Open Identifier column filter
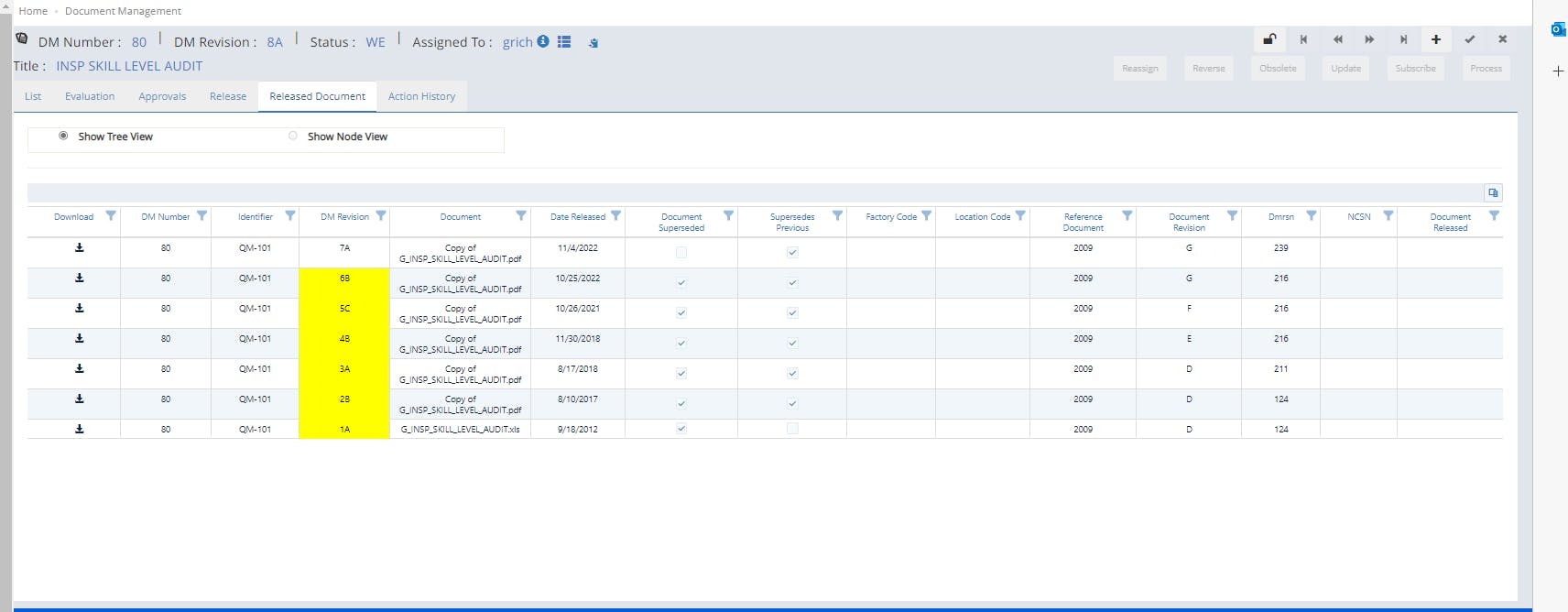This screenshot has width=1568, height=612. pos(290,216)
